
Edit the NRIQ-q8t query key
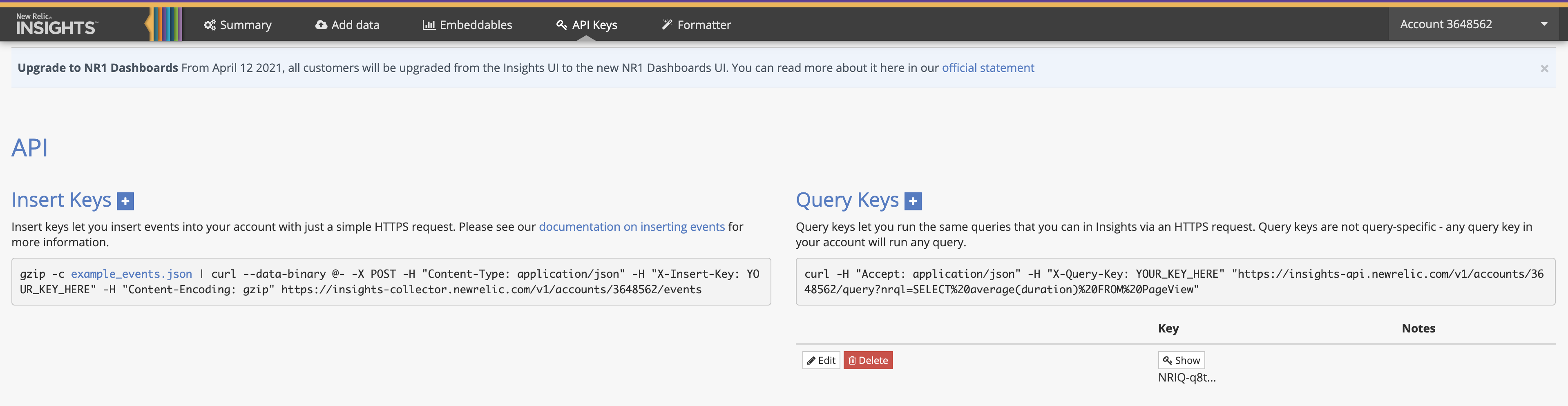point(820,360)
